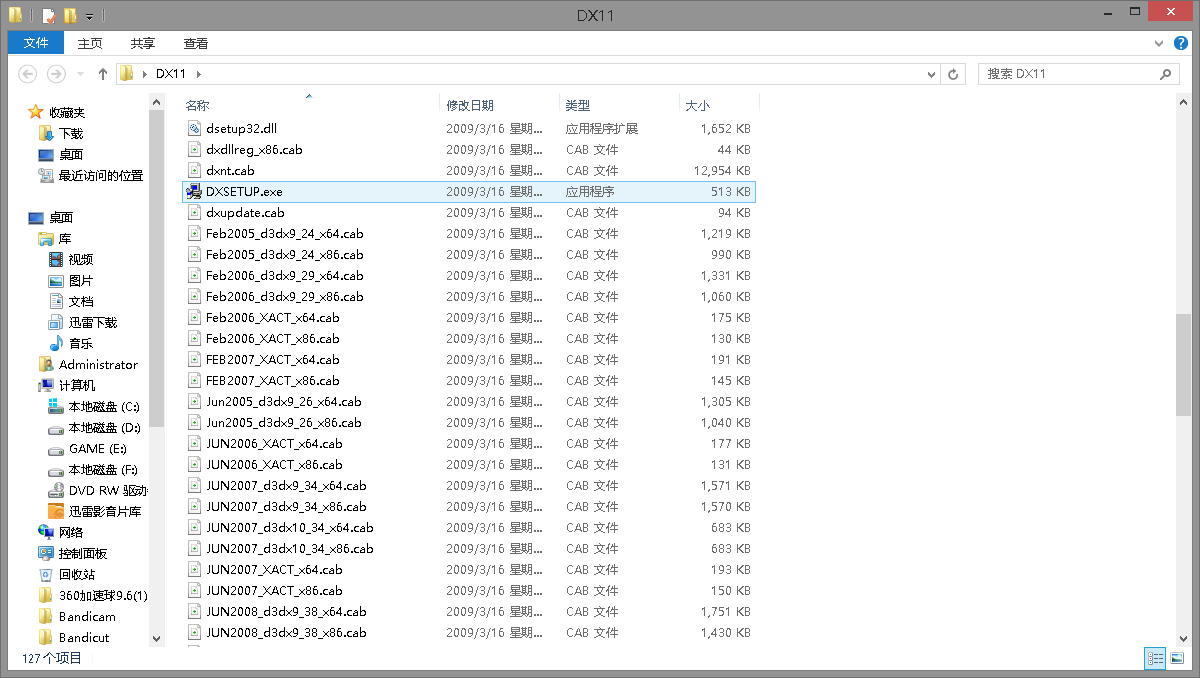Click the new folder quick access icon

pyautogui.click(x=70, y=15)
